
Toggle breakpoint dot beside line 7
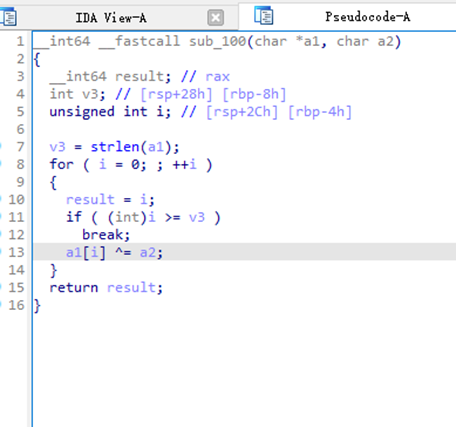(x=0, y=146)
